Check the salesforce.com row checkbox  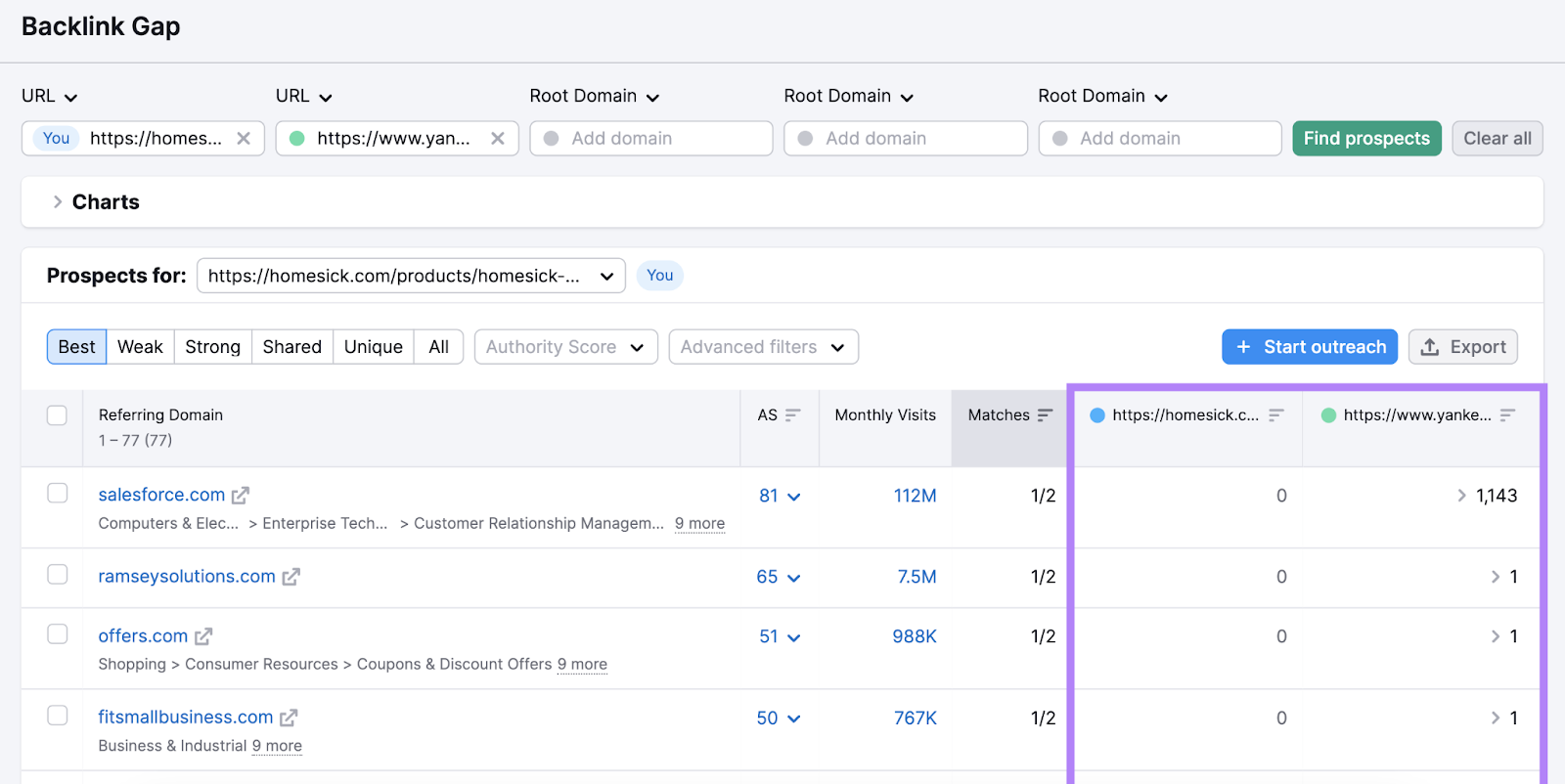[58, 493]
